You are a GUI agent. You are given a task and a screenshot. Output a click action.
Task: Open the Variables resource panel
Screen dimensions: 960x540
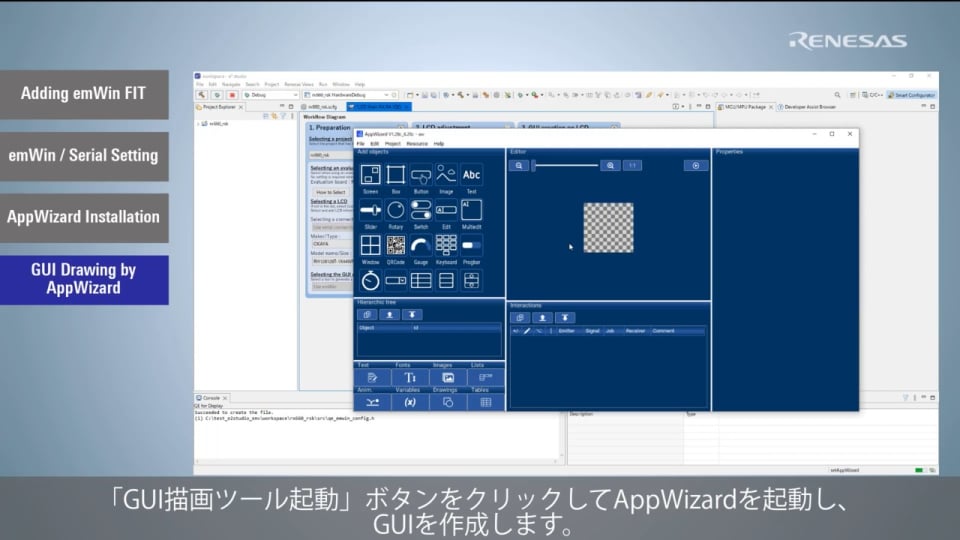tap(410, 402)
